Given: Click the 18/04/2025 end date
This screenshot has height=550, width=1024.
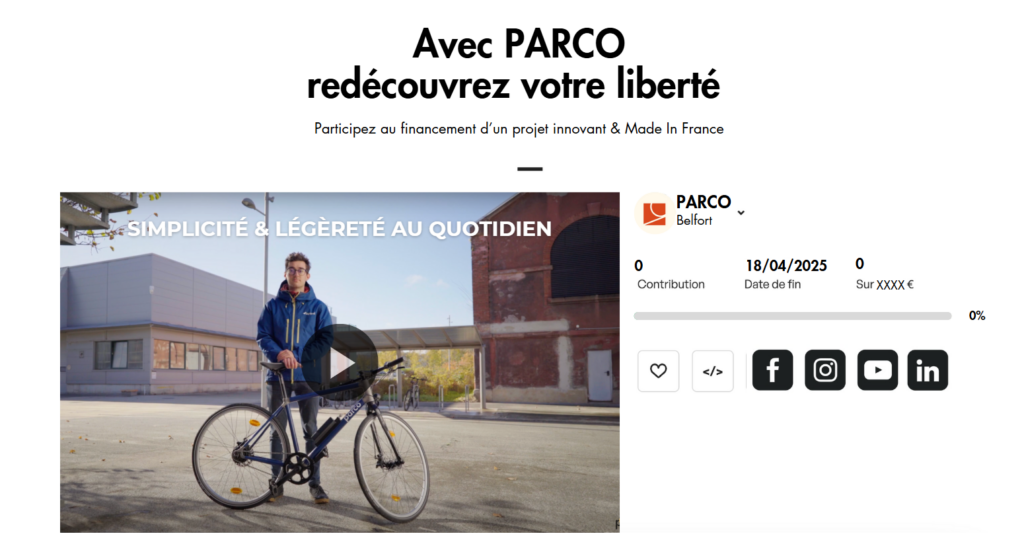Looking at the screenshot, I should (786, 266).
